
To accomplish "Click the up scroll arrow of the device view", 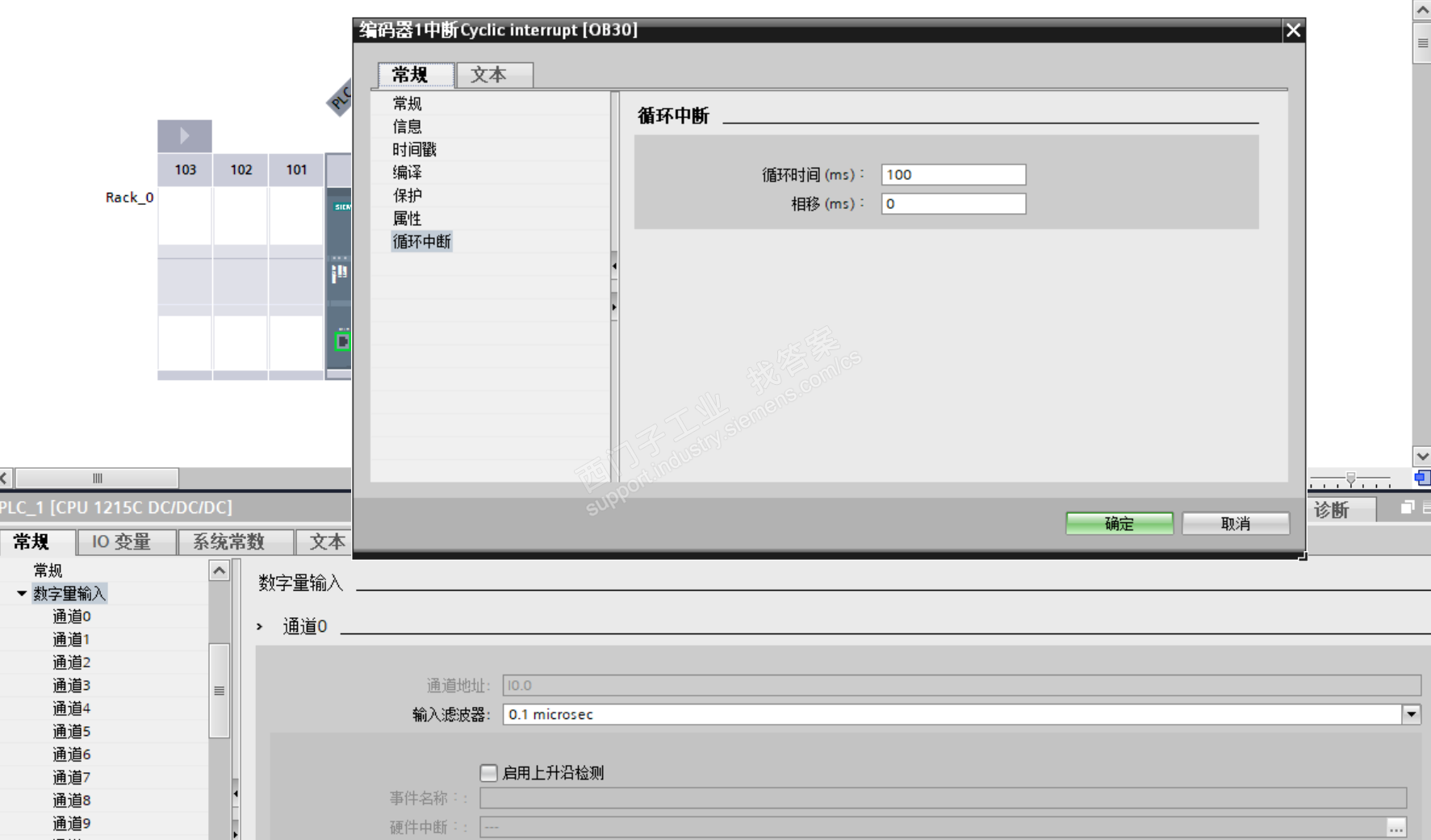I will pos(1422,10).
